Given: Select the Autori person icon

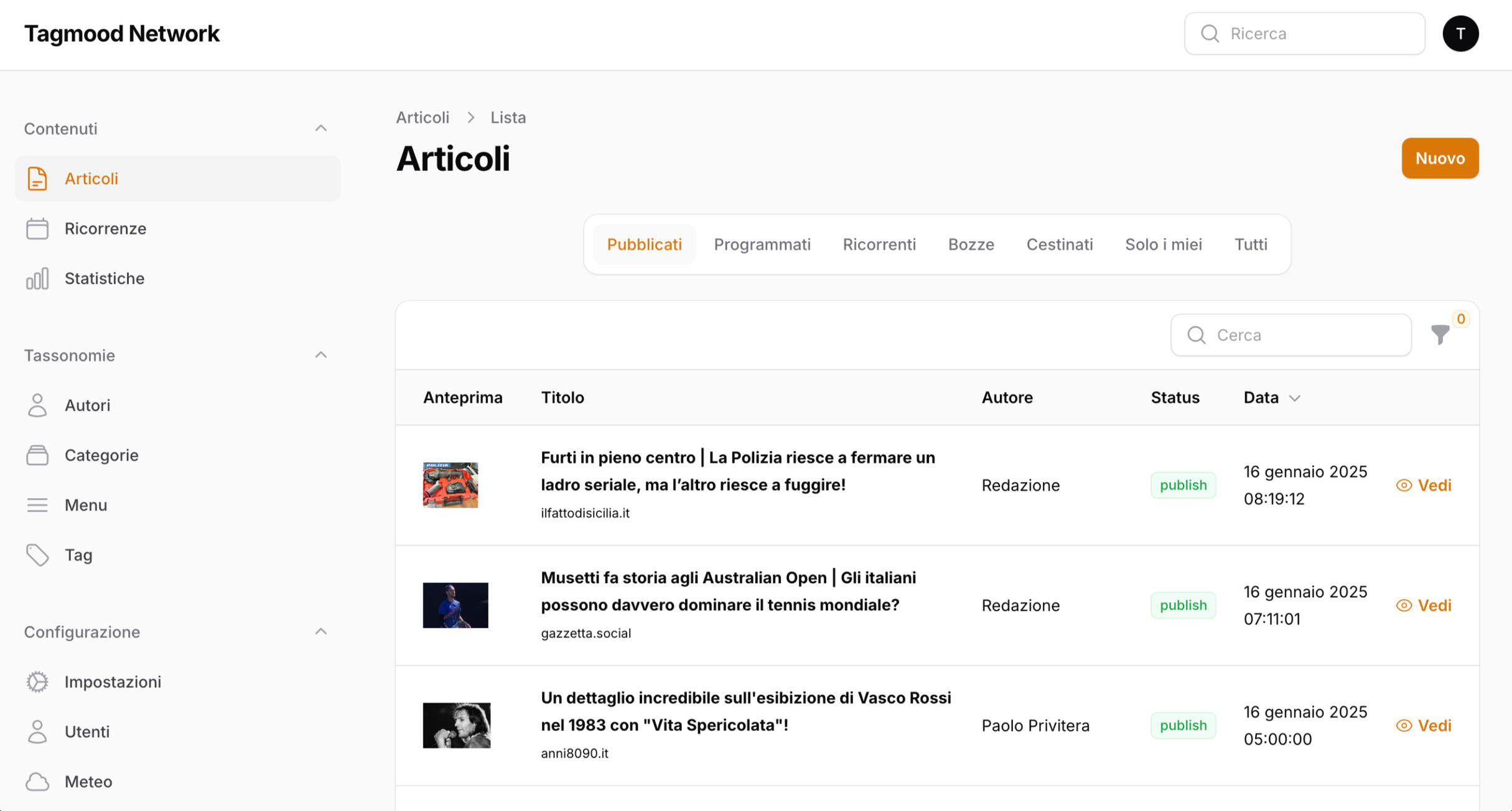Looking at the screenshot, I should 37,405.
